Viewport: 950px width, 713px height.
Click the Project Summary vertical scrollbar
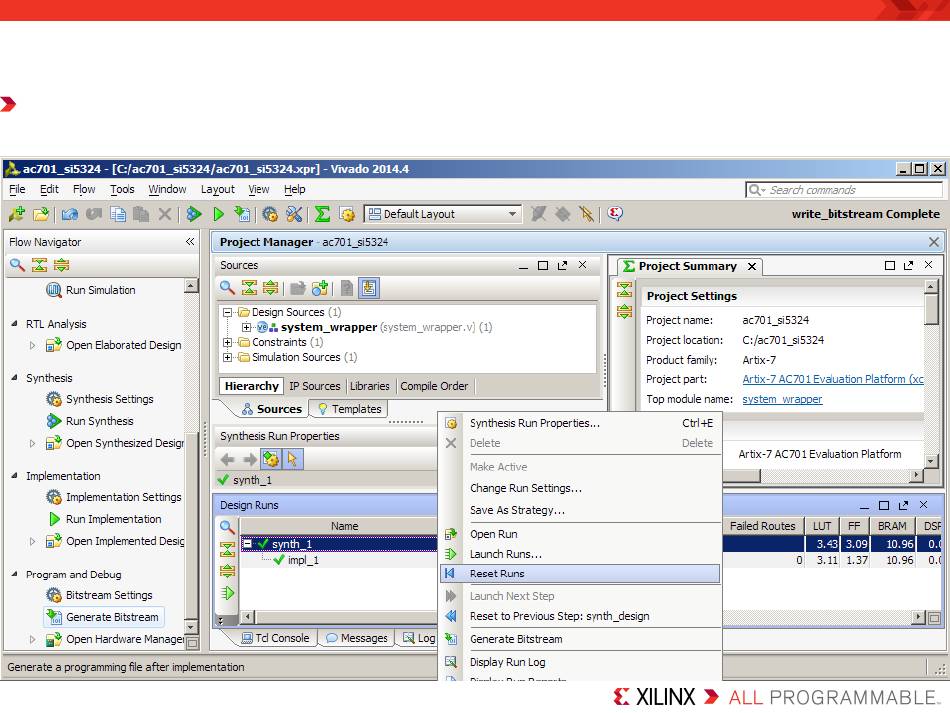click(931, 373)
